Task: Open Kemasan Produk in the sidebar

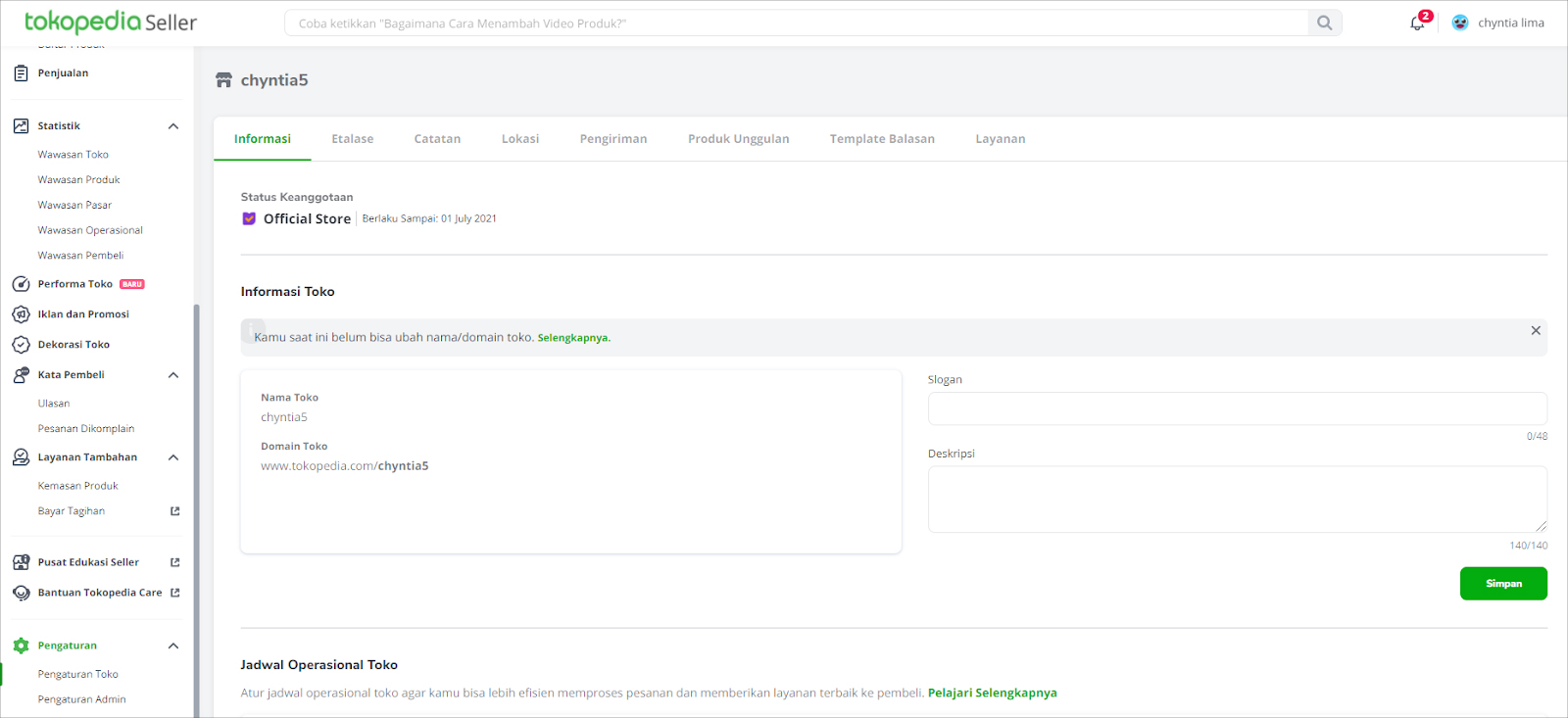Action: click(x=78, y=486)
